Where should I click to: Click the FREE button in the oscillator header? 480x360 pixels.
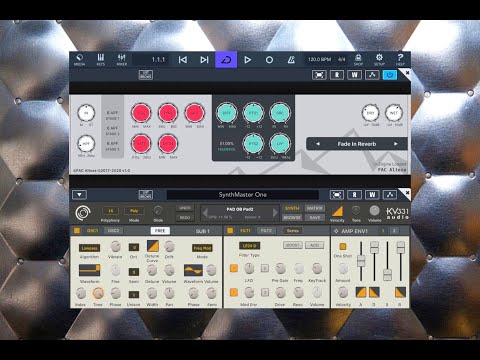pyautogui.click(x=160, y=230)
